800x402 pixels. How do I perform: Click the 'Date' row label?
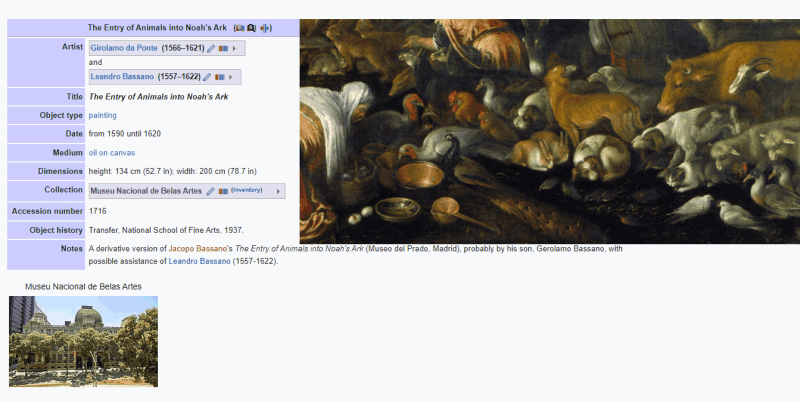tap(74, 134)
